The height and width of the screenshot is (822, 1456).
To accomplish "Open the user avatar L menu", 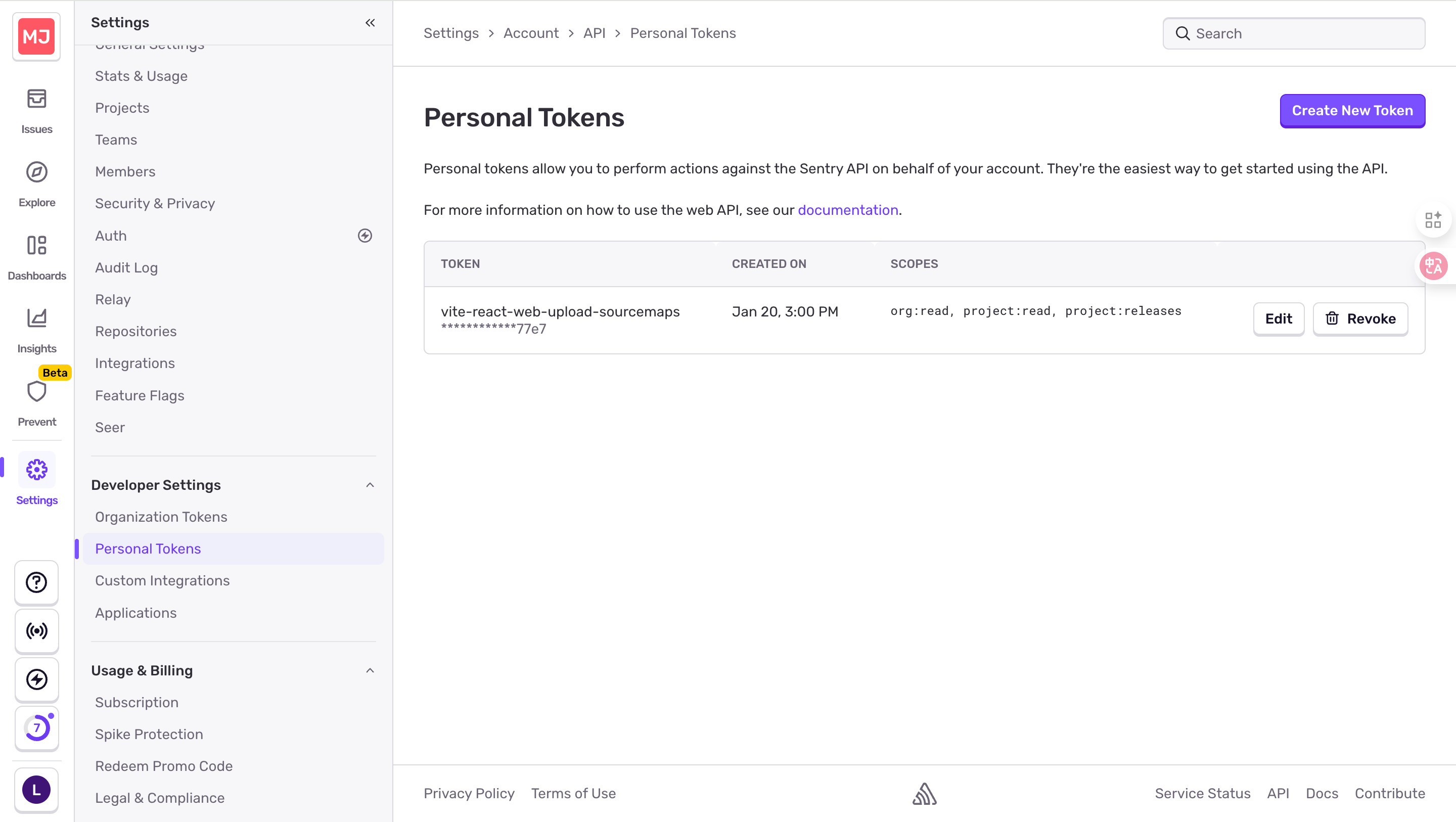I will click(x=37, y=790).
